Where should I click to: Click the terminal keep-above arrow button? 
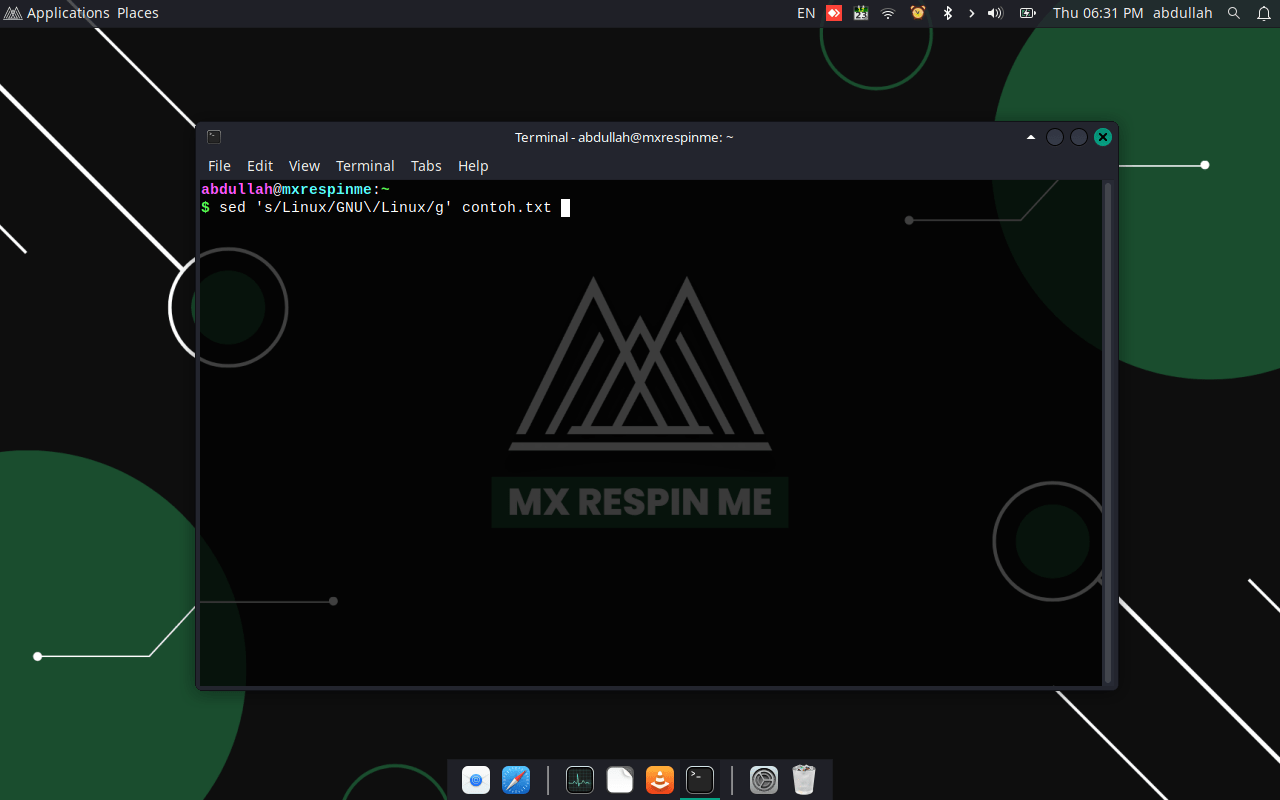click(1031, 137)
